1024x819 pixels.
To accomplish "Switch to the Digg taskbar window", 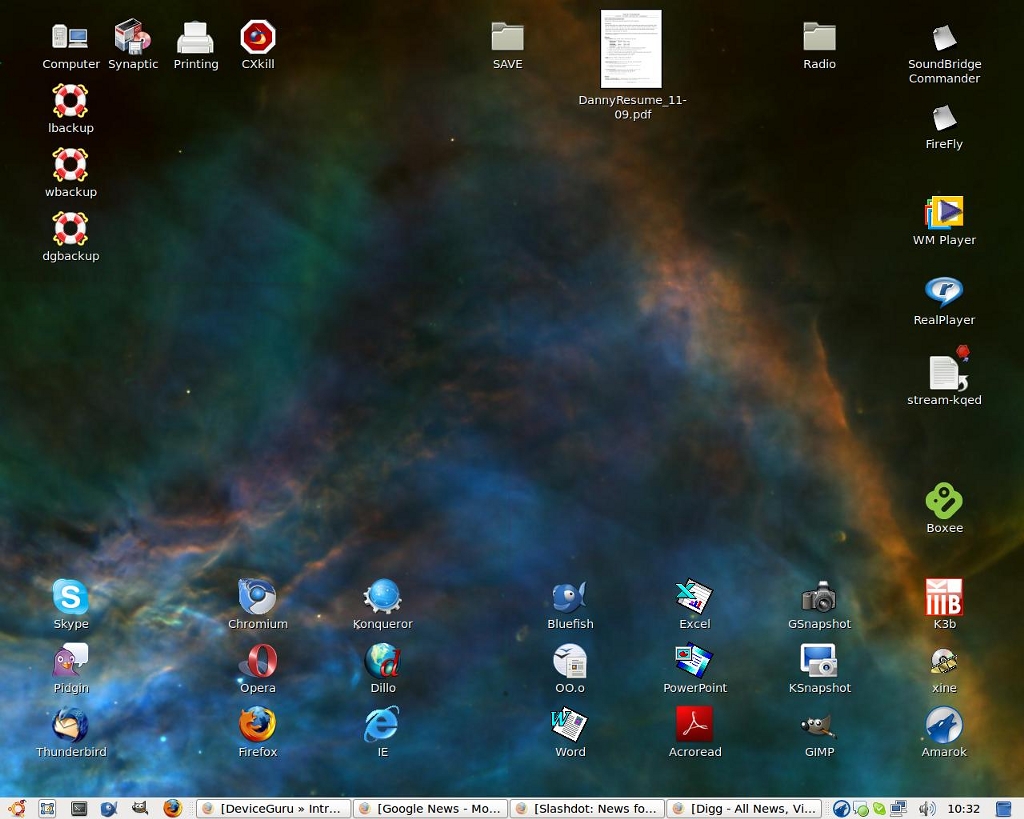I will click(x=744, y=809).
